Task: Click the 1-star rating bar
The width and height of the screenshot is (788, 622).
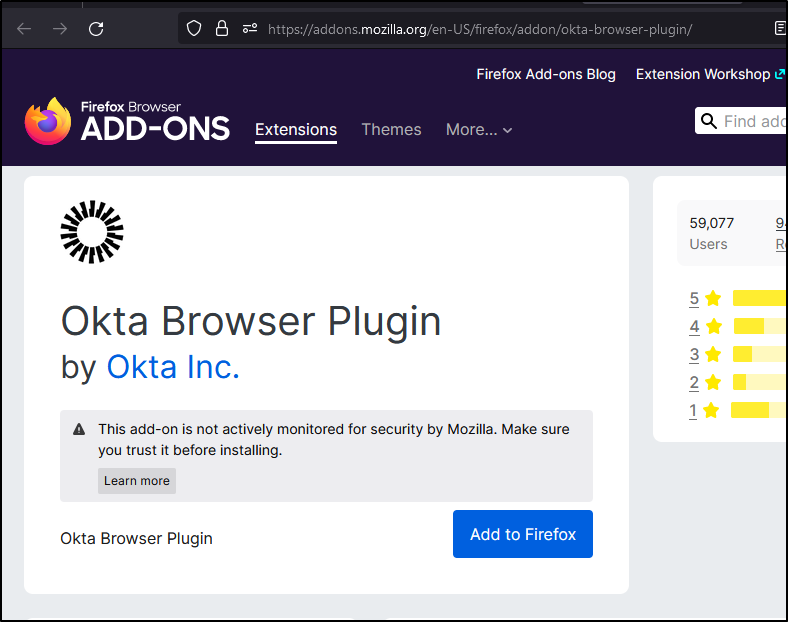Action: [759, 410]
